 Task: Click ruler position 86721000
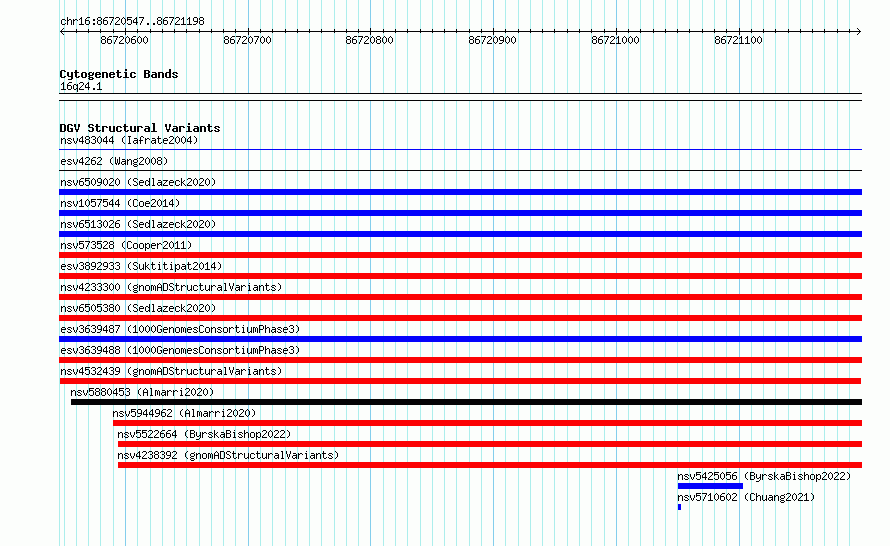615,40
